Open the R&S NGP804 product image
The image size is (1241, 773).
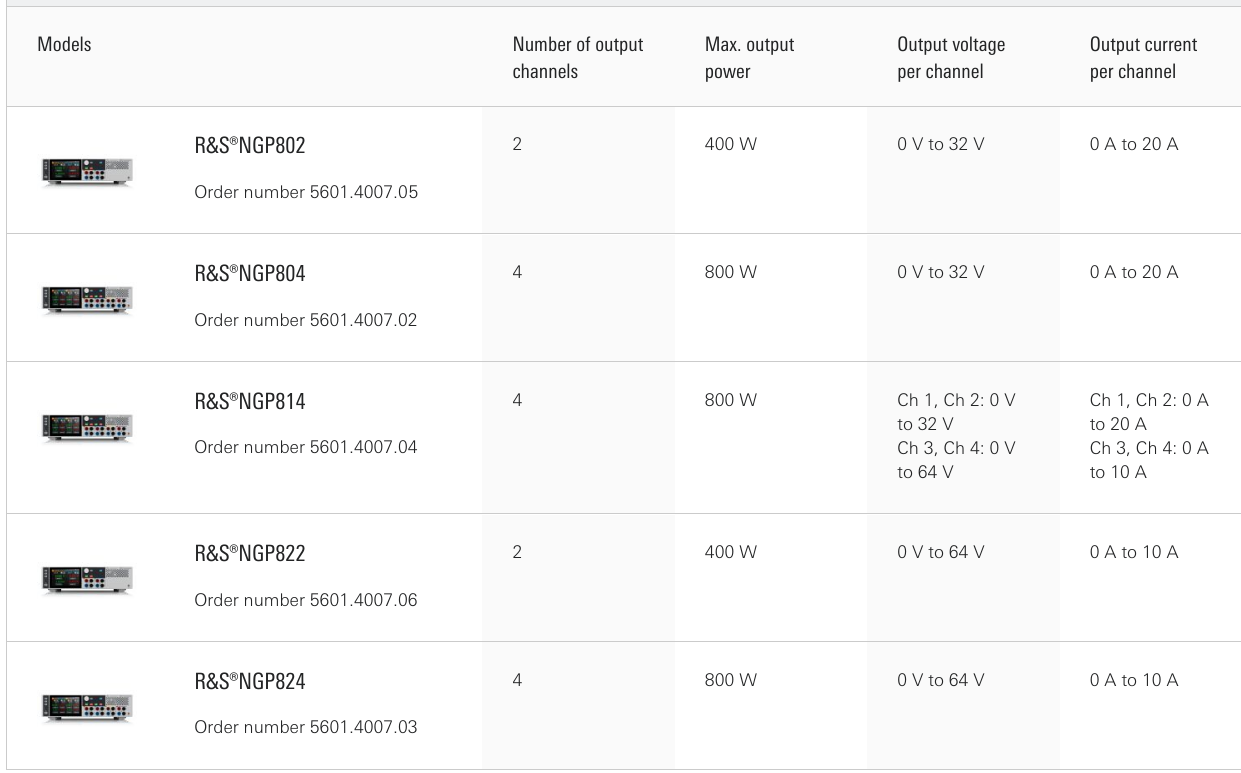click(87, 299)
